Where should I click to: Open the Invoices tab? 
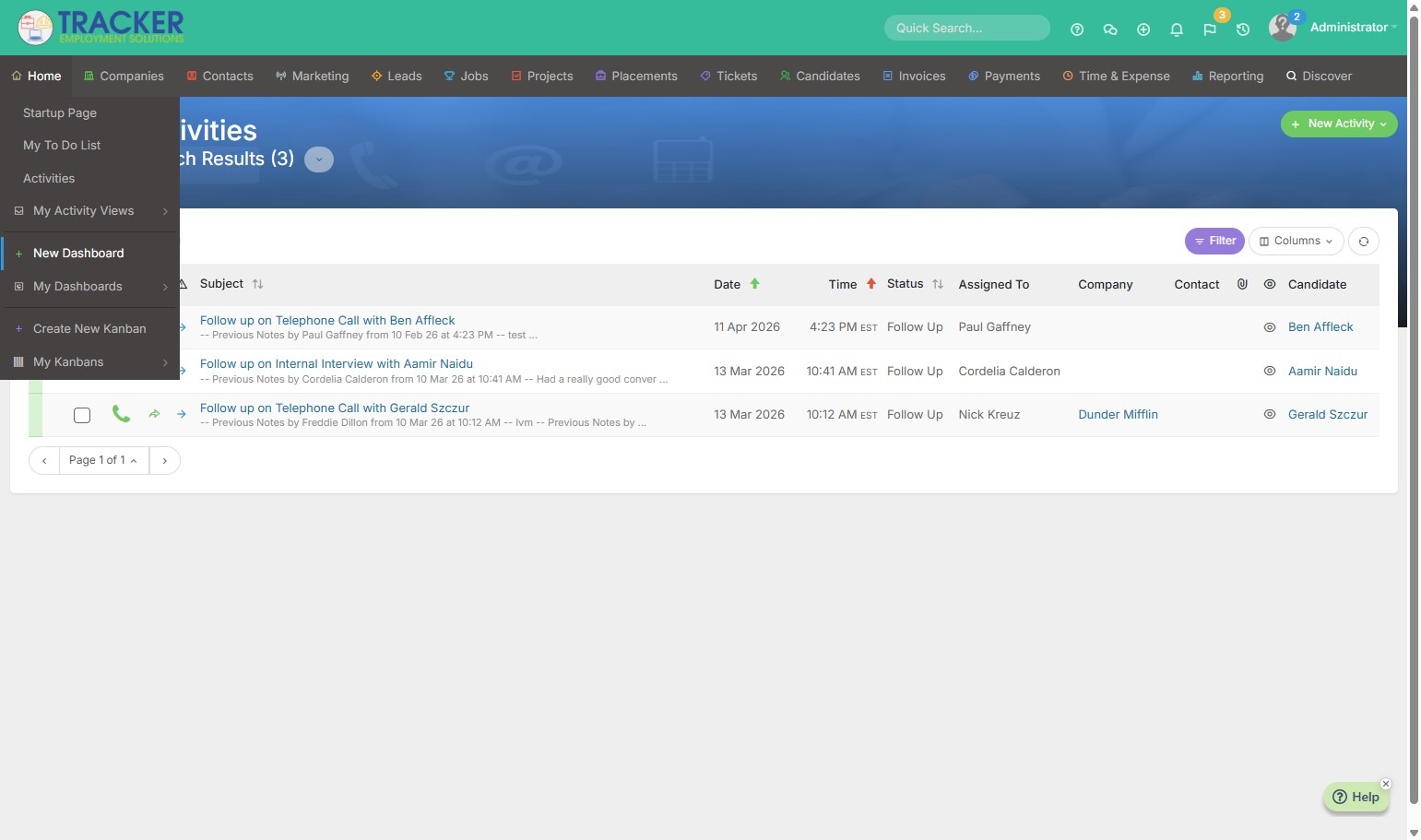(x=914, y=77)
